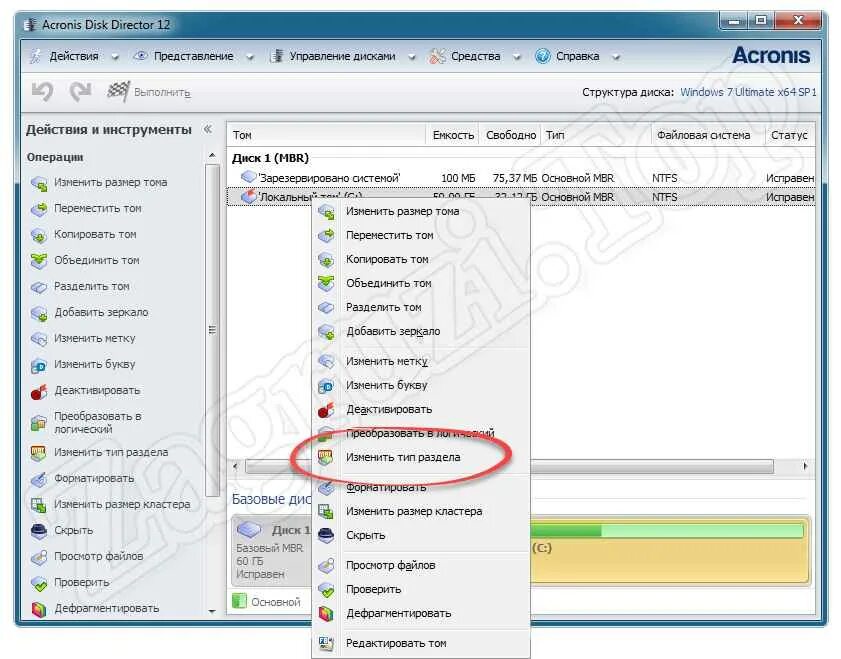Click sidebar icon for Изменить метку
841x659 pixels.
pos(39,339)
